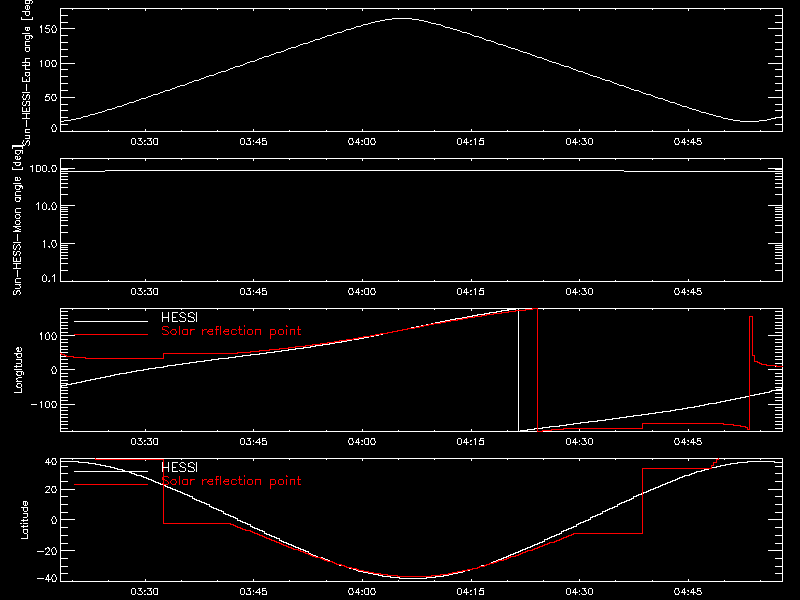Click '03:30' tick under the Latitude plot
This screenshot has width=800, height=600.
(144, 592)
